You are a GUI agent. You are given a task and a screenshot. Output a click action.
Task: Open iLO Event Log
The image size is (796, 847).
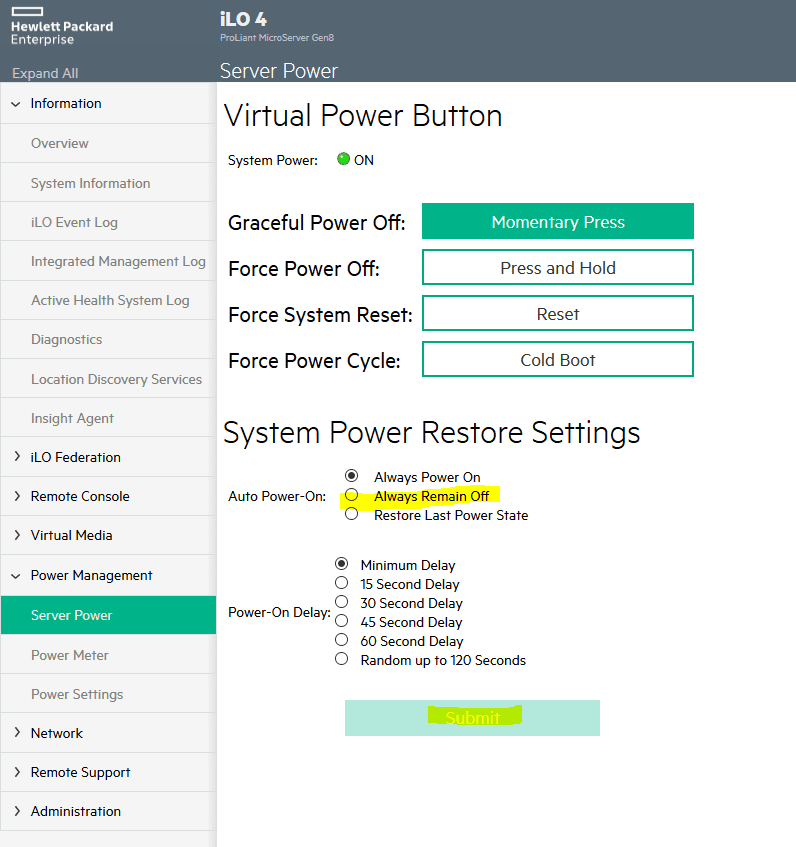point(108,222)
